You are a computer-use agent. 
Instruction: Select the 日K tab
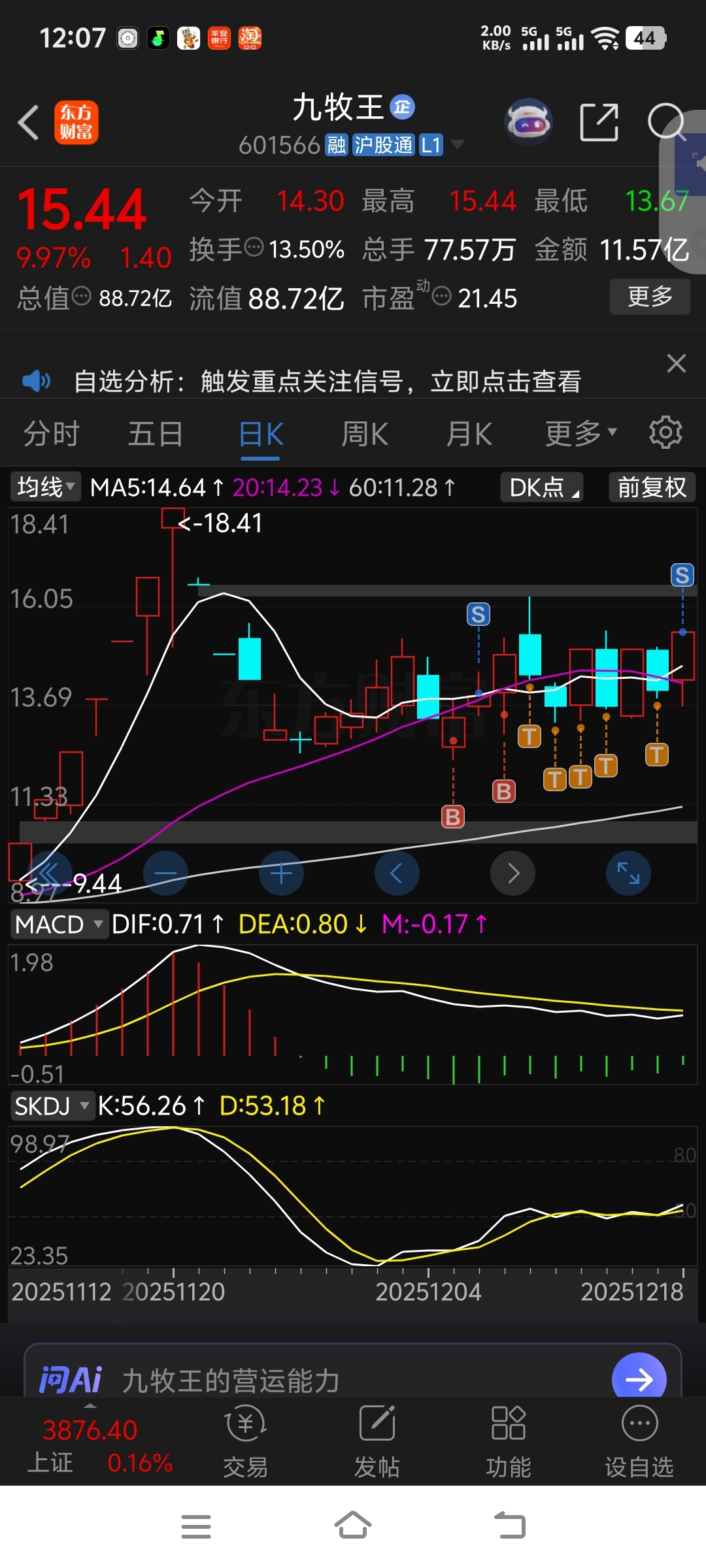261,434
